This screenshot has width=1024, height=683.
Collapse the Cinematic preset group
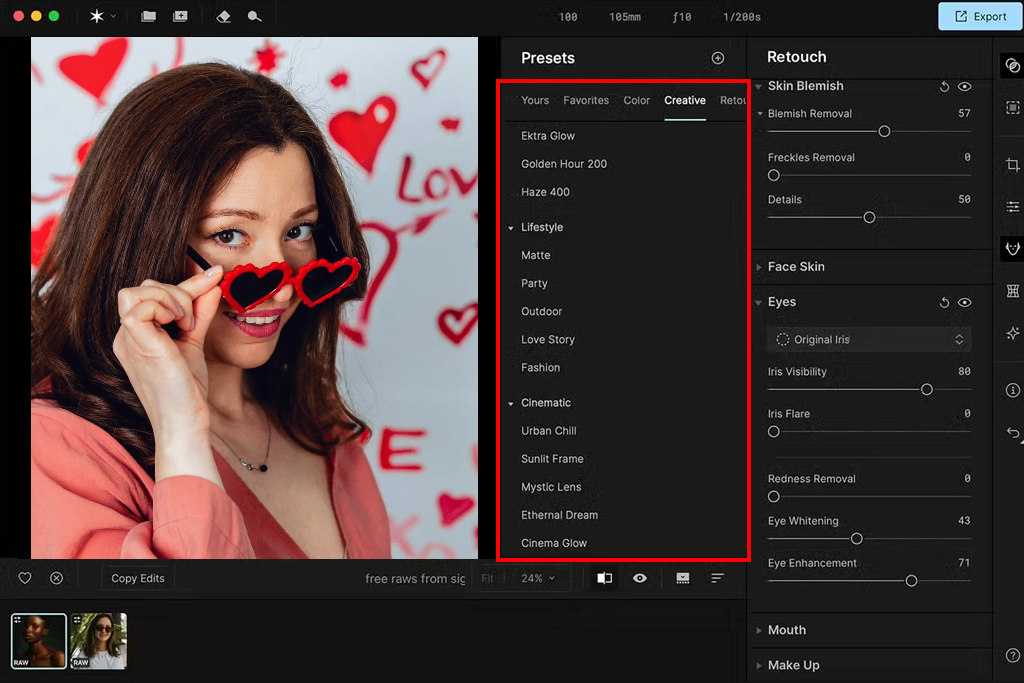511,404
